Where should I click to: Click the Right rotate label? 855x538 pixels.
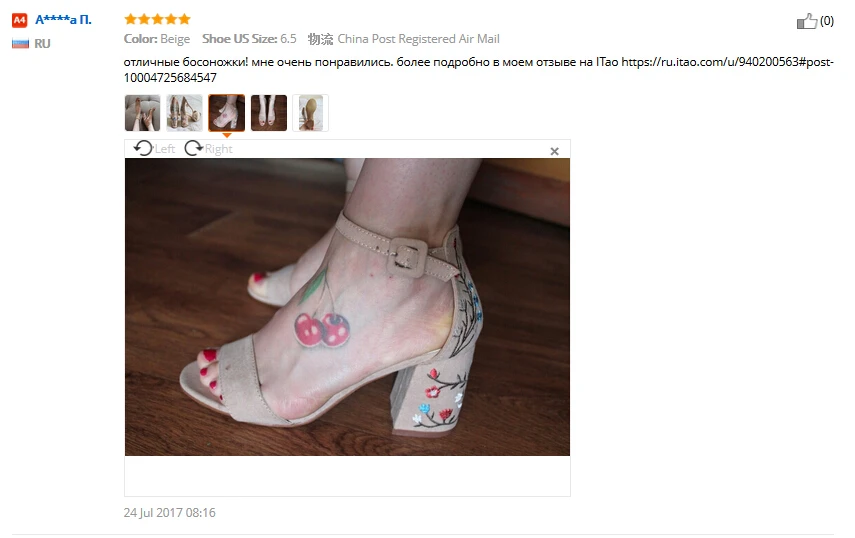(219, 149)
